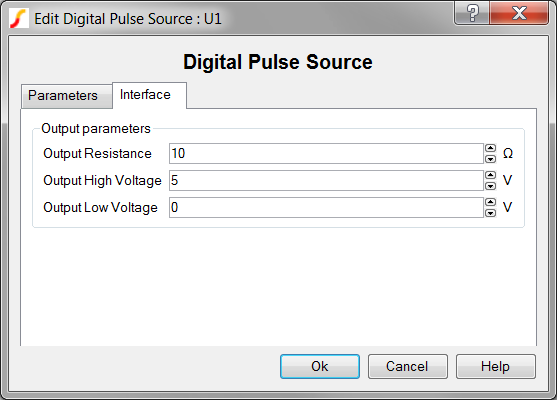Click the Output parameters group label
The height and width of the screenshot is (400, 557).
click(96, 129)
